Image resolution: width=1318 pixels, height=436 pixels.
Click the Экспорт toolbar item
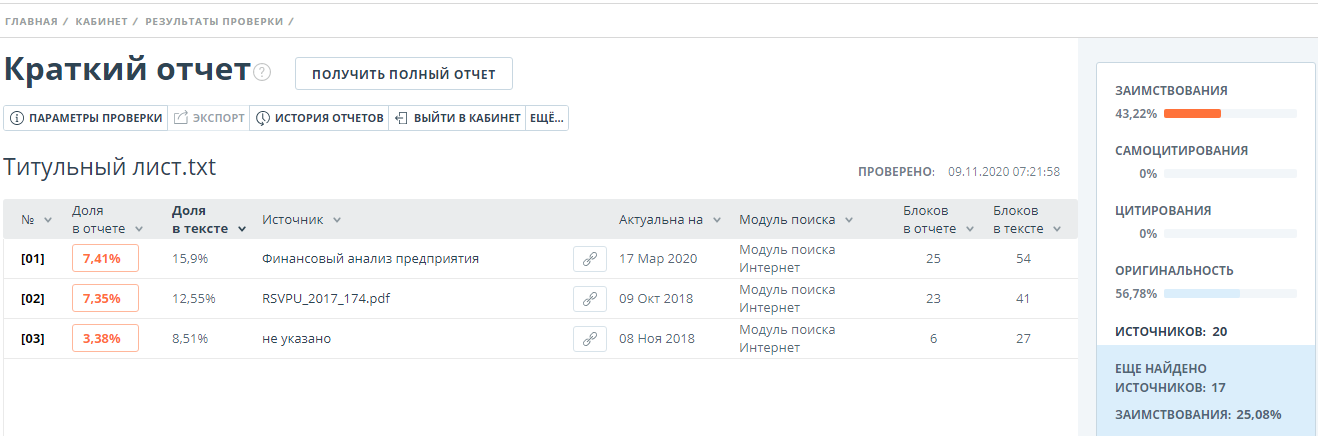[209, 118]
